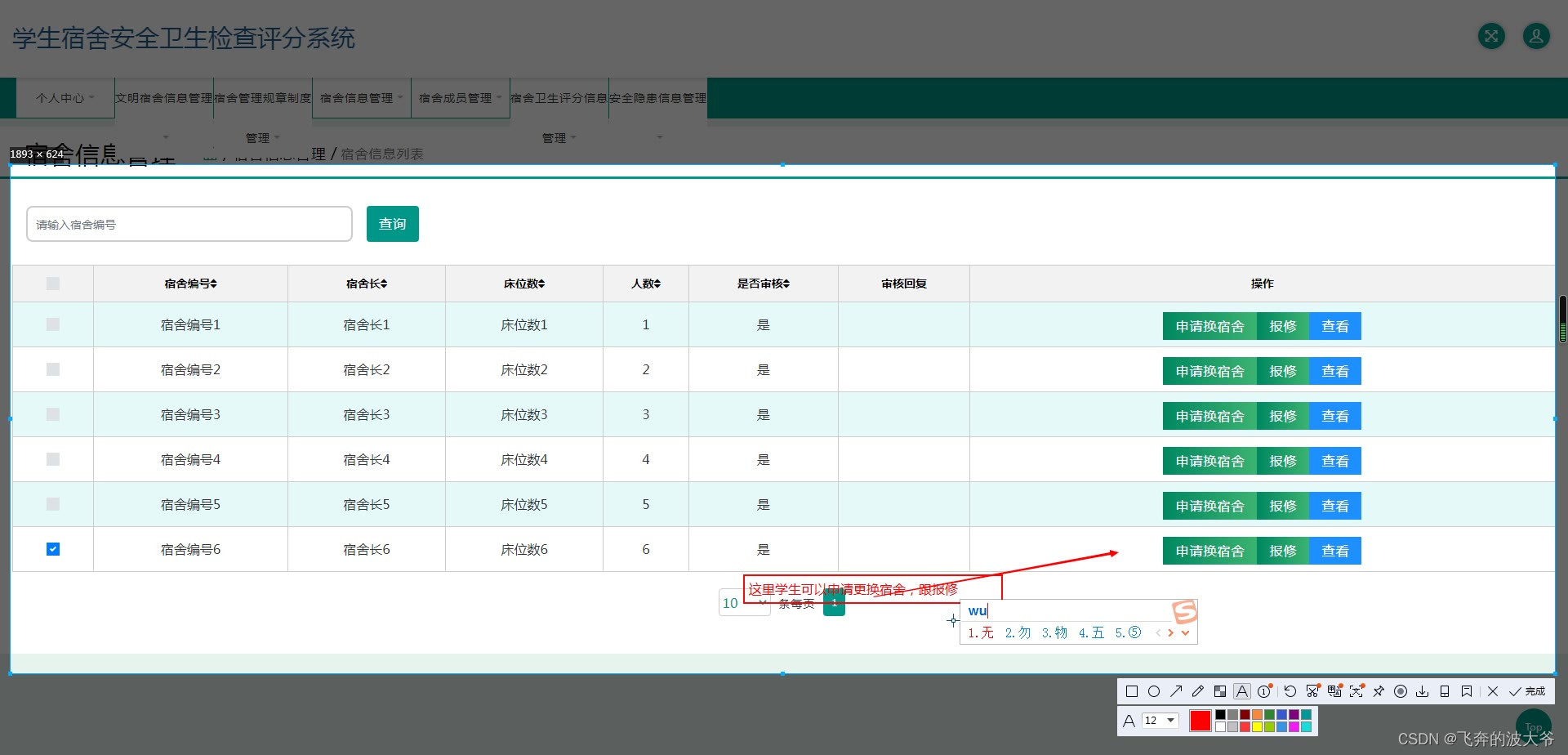Image resolution: width=1568 pixels, height=755 pixels.
Task: Sort by 是否审核 column header
Action: point(764,284)
